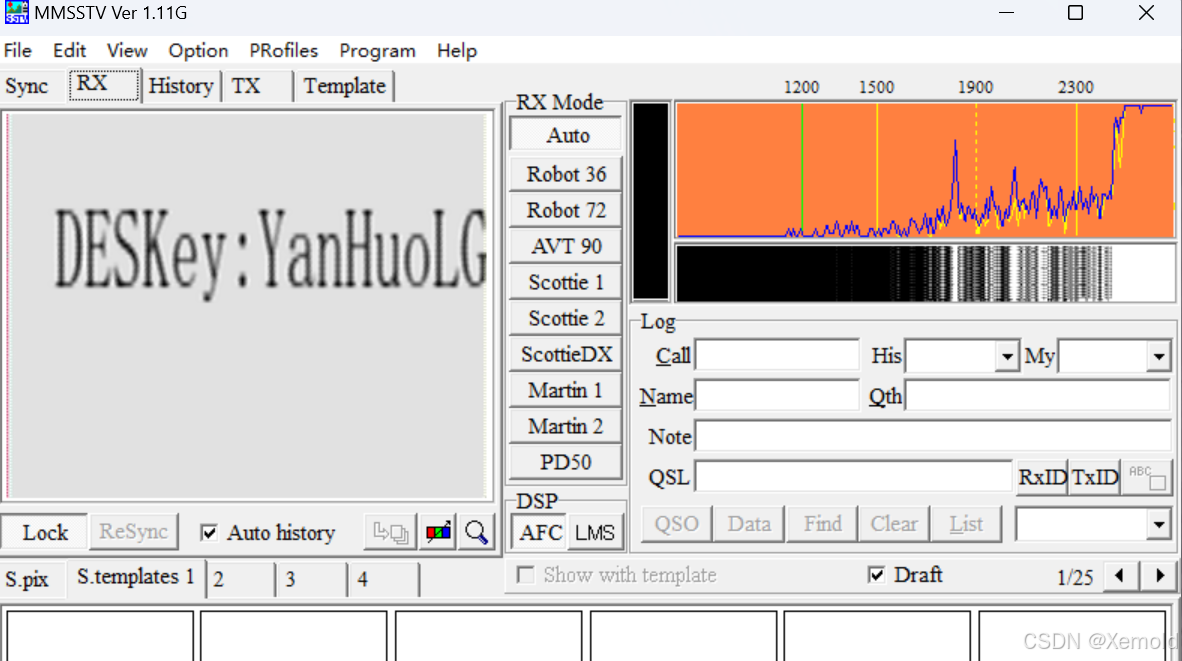Expand the dropdown beside List button

1159,525
